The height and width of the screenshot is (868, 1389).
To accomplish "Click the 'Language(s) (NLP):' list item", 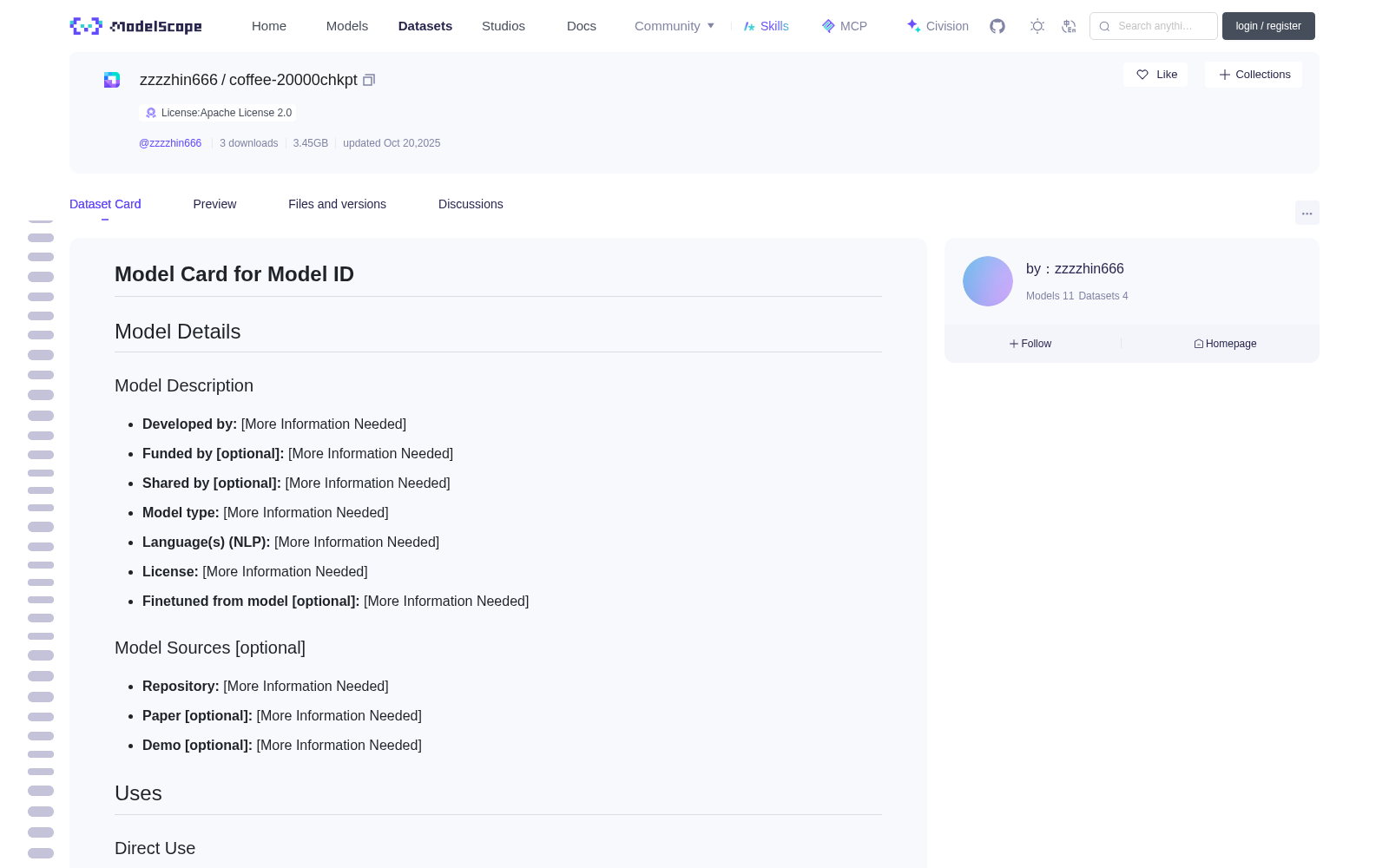I will (x=291, y=542).
